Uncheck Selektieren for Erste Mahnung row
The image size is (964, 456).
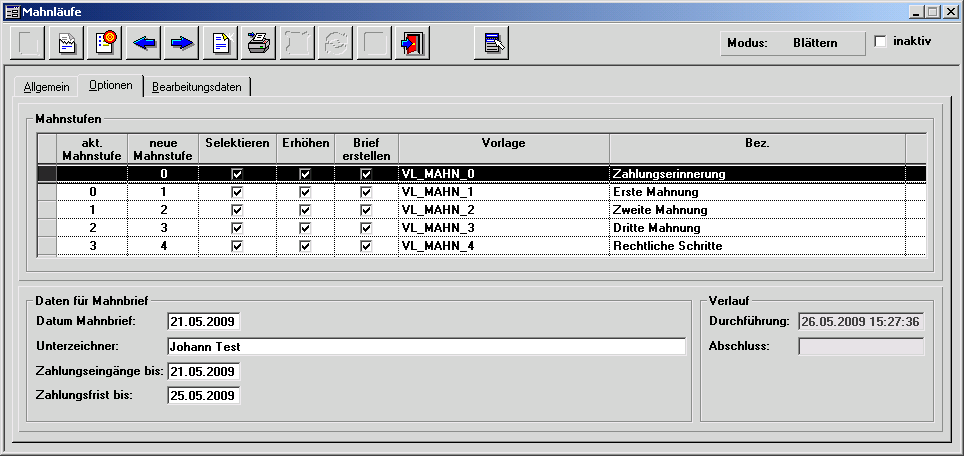tap(237, 192)
